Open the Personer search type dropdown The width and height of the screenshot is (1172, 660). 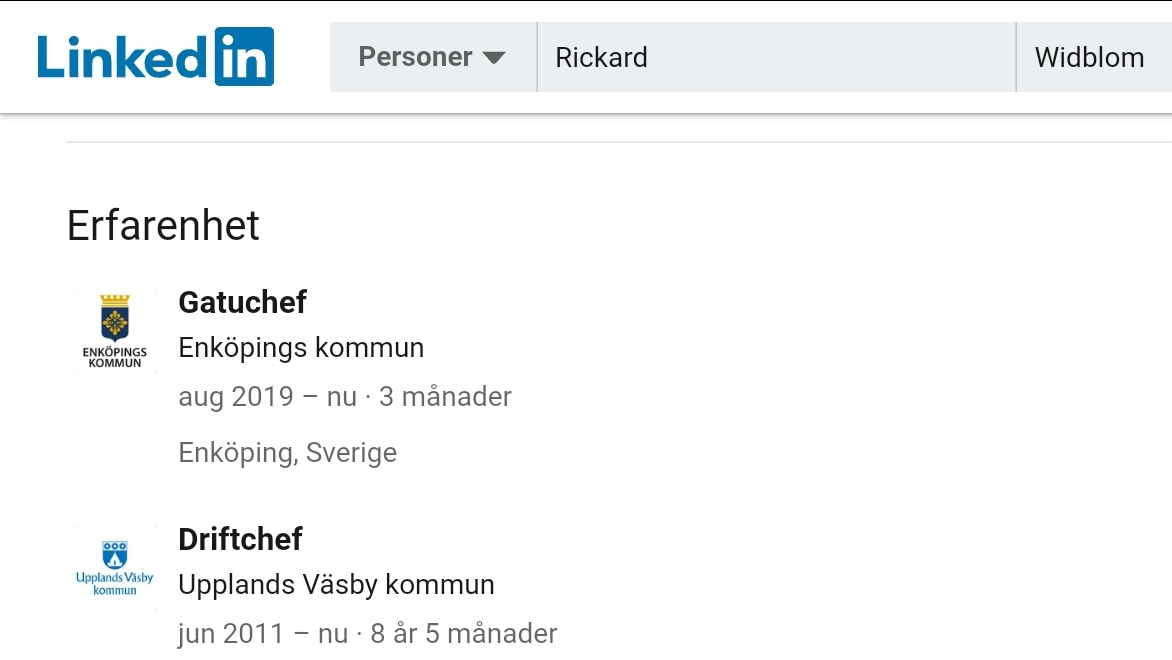click(432, 57)
